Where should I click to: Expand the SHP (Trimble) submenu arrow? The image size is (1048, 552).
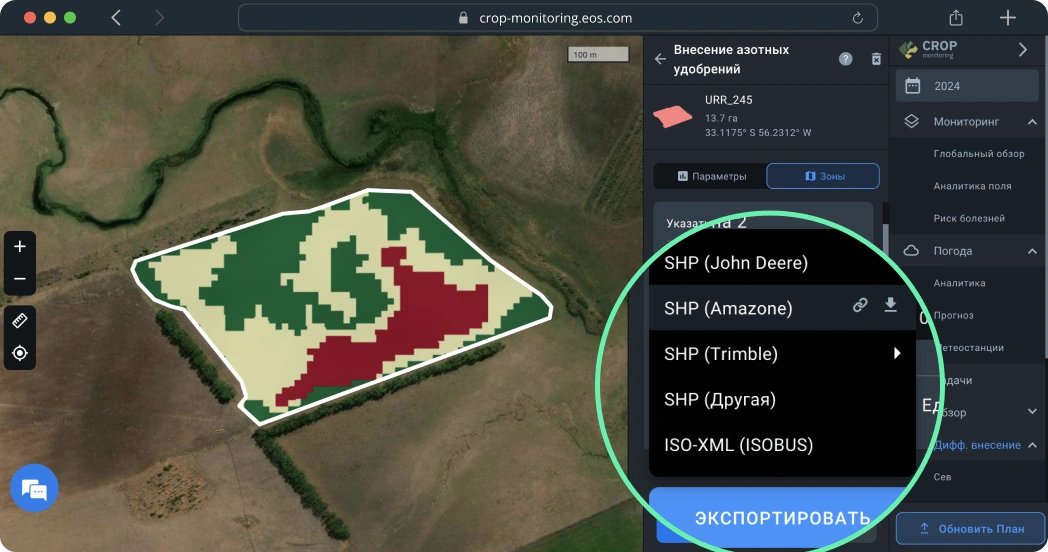point(897,353)
